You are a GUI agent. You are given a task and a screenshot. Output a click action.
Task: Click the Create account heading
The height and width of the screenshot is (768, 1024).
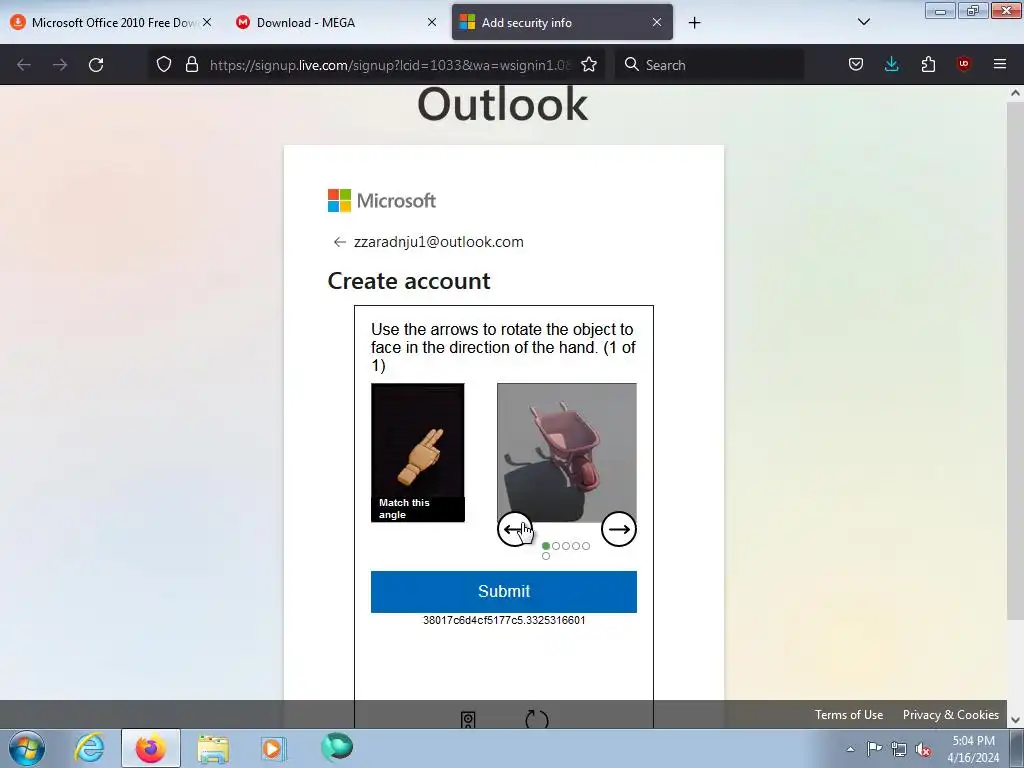click(x=409, y=281)
